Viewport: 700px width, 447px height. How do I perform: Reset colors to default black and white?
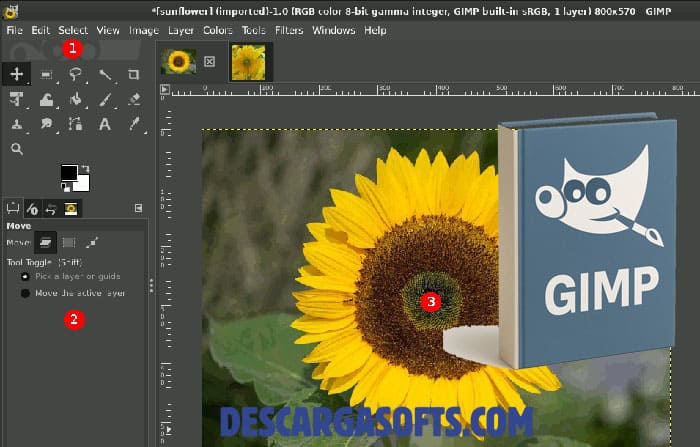(66, 188)
